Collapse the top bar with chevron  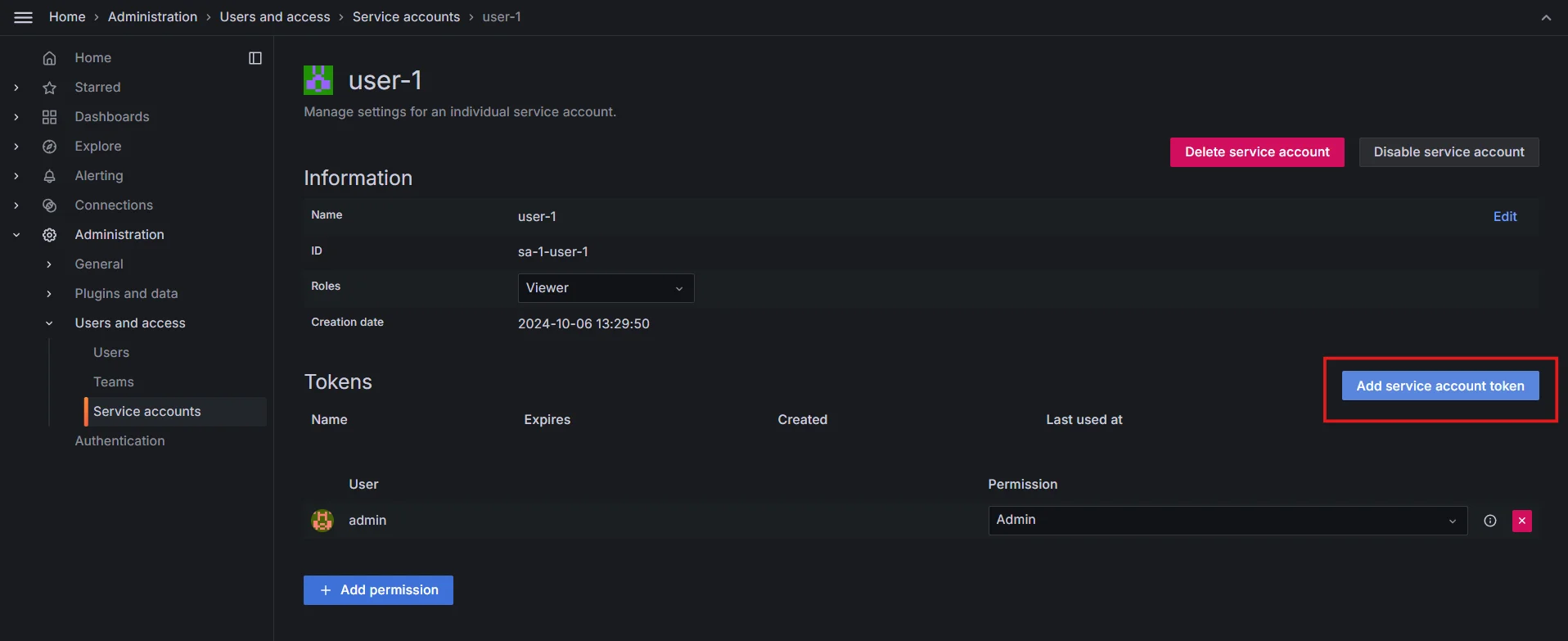point(1546,17)
